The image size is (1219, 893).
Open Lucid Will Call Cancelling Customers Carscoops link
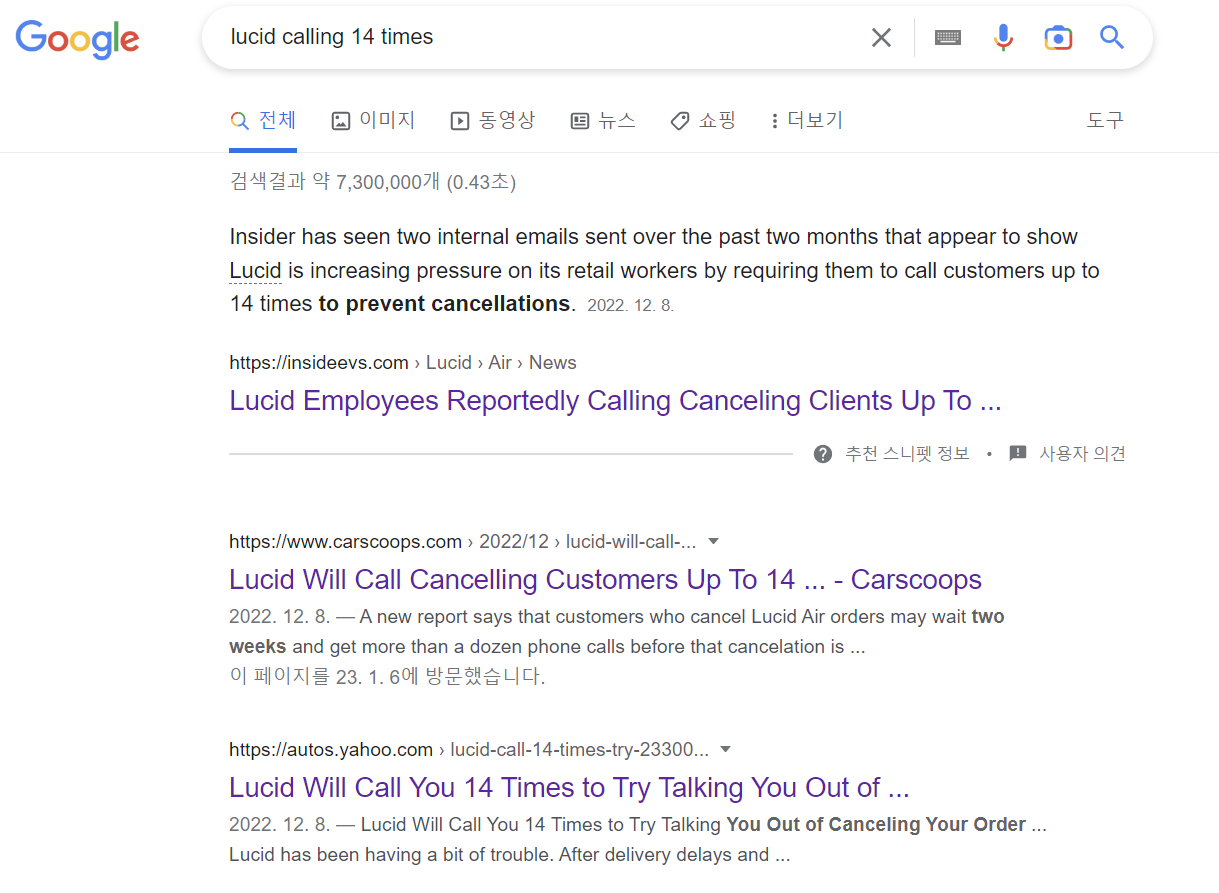pos(605,580)
